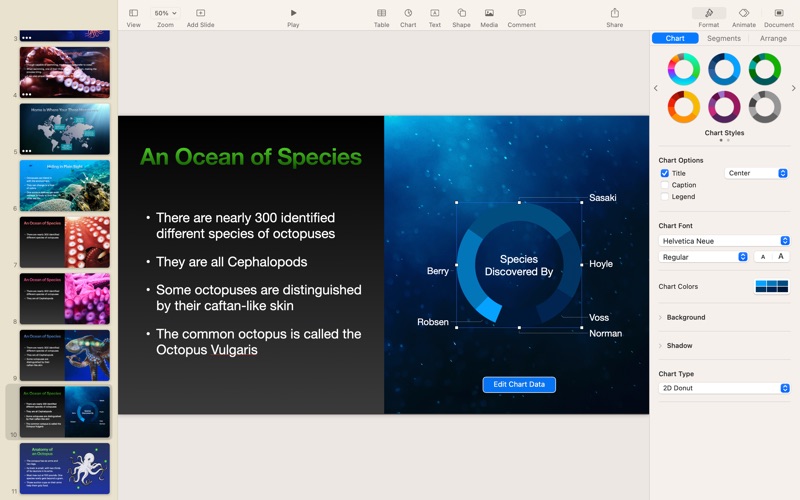
Task: Enable the Legend checkbox
Action: click(x=665, y=197)
